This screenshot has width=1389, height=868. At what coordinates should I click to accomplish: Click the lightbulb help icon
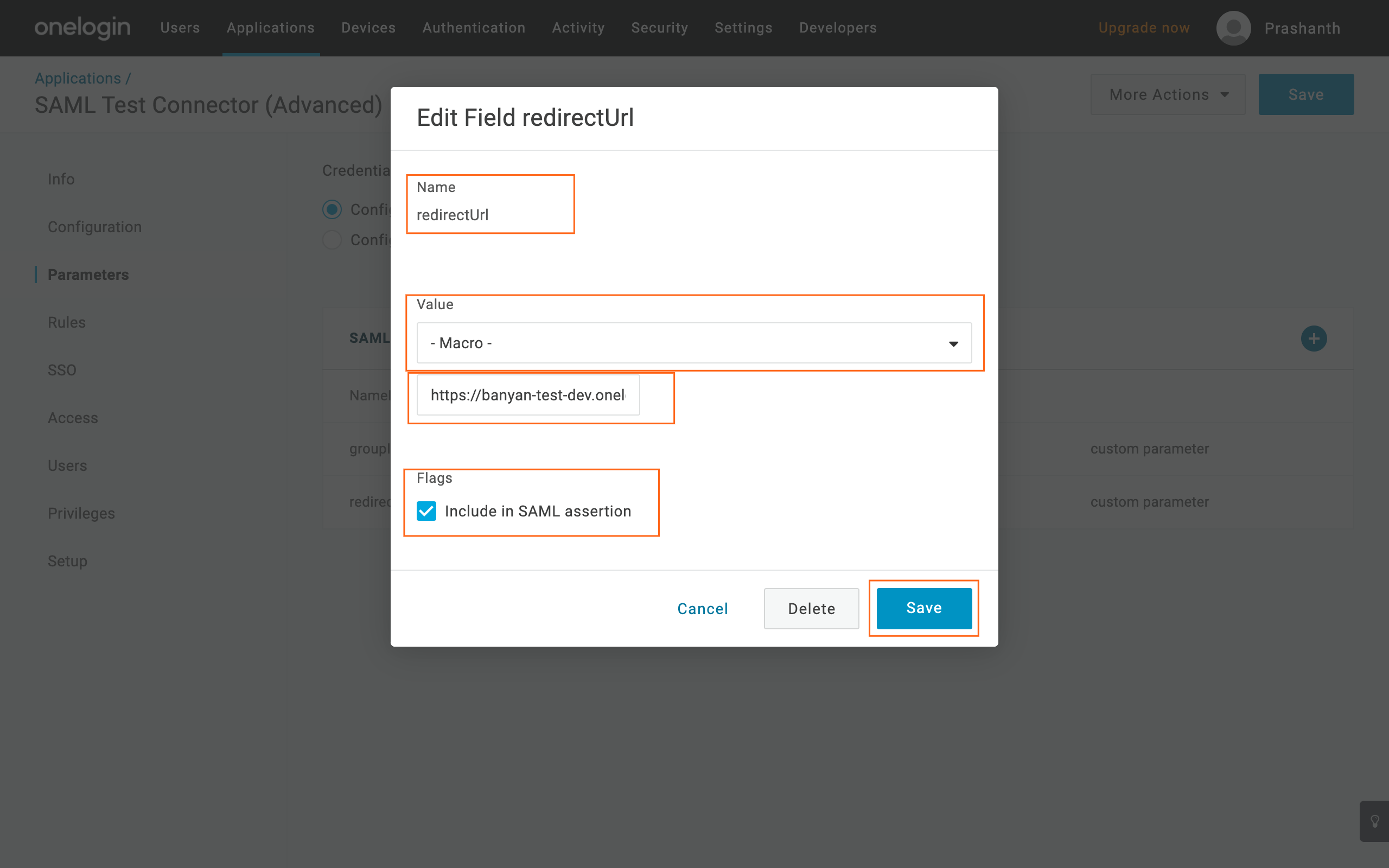[1375, 821]
